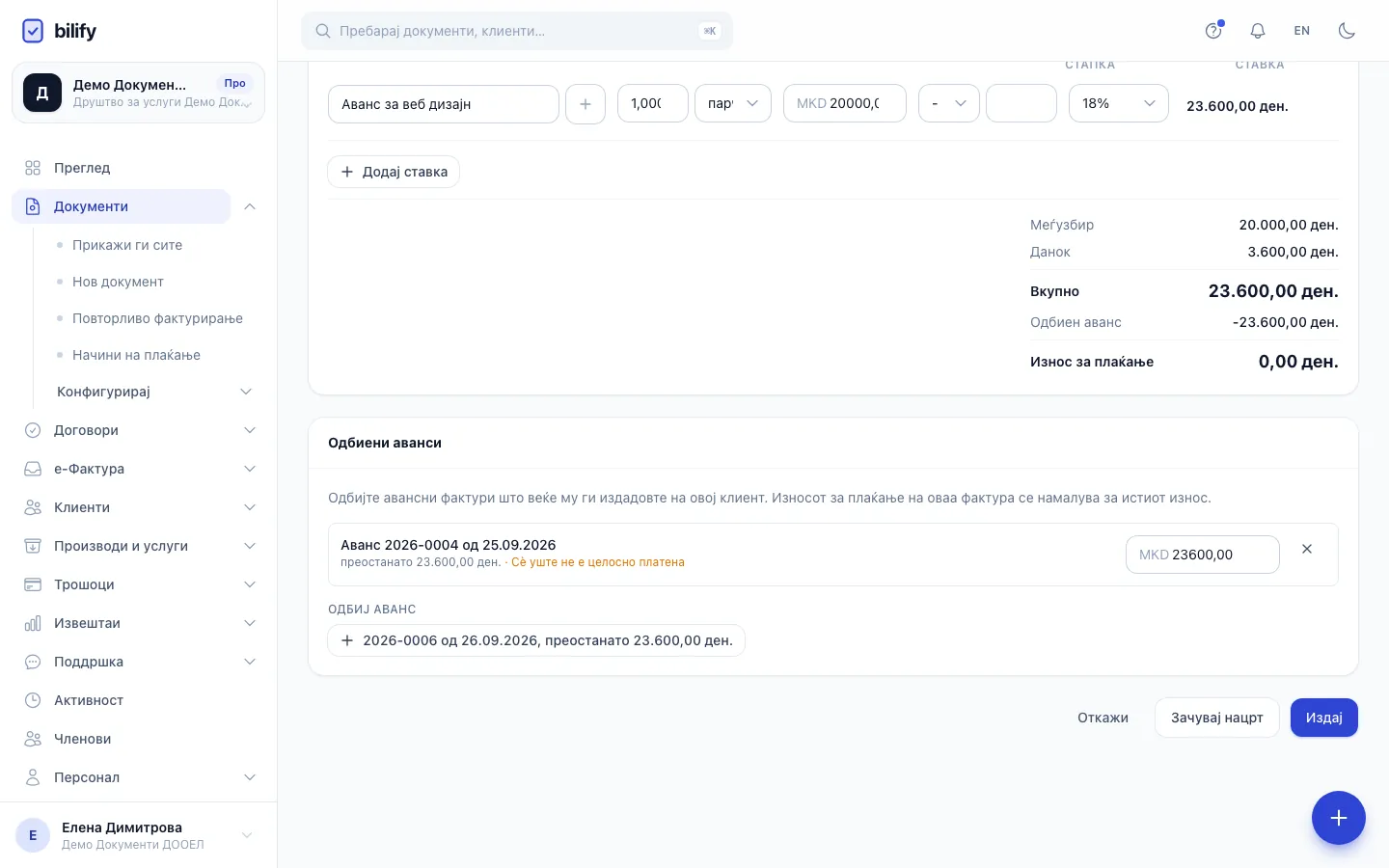Click the Клиенти sidebar icon
1389x868 pixels.
pos(33,507)
